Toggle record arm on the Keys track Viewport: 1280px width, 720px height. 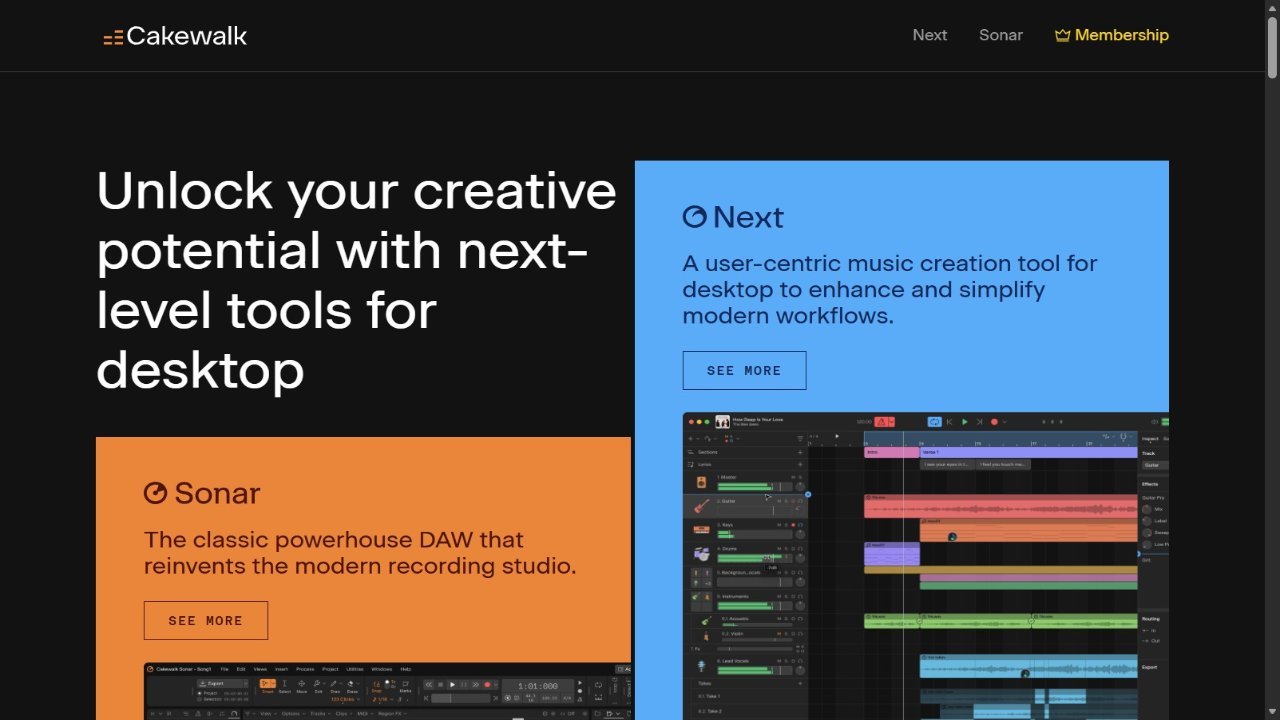tap(793, 525)
